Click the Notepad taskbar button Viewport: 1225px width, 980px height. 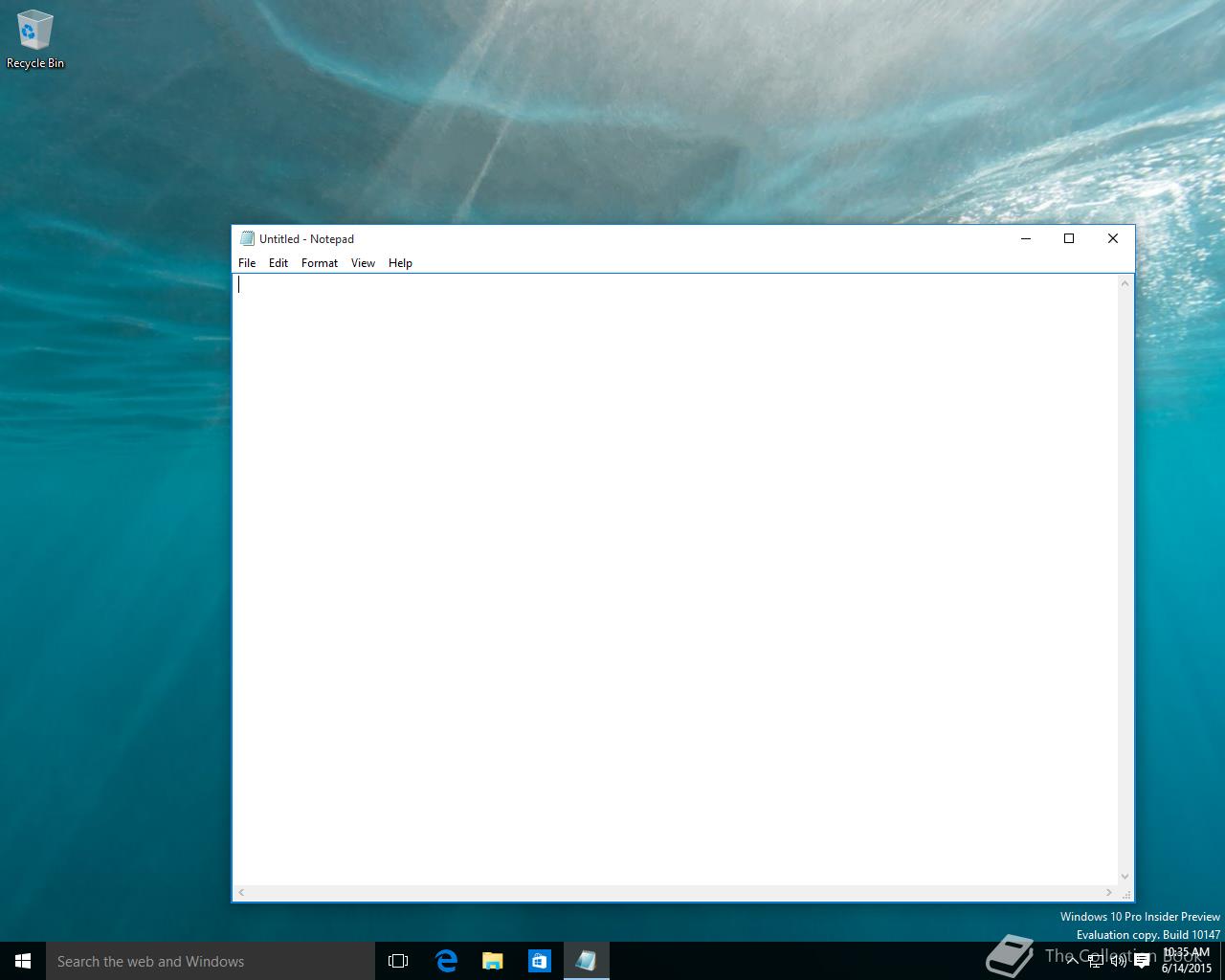[586, 961]
